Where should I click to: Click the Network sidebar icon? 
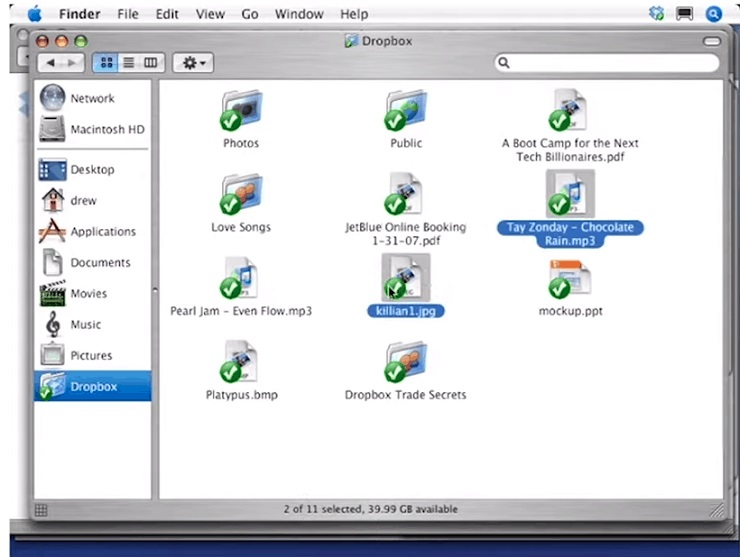(52, 98)
